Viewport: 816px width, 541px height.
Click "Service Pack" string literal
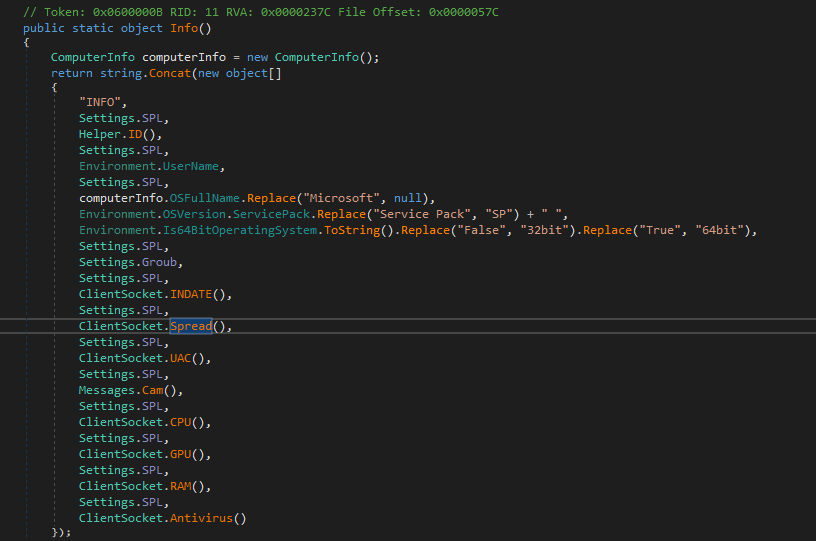click(x=422, y=214)
